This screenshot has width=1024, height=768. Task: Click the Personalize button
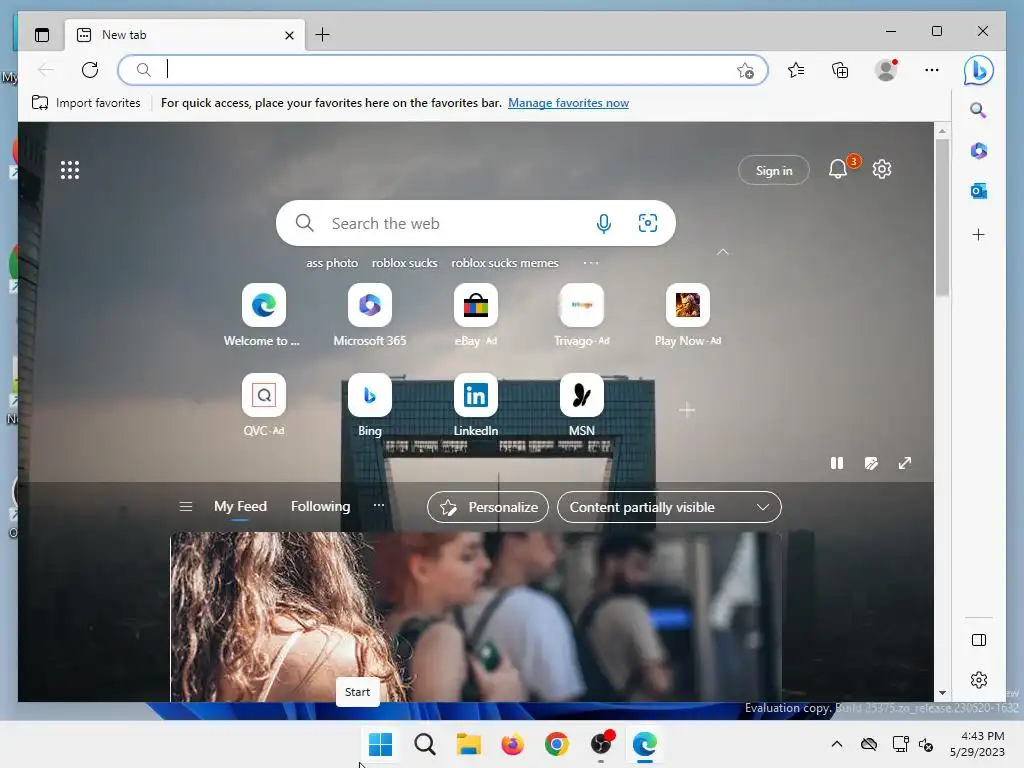click(488, 507)
